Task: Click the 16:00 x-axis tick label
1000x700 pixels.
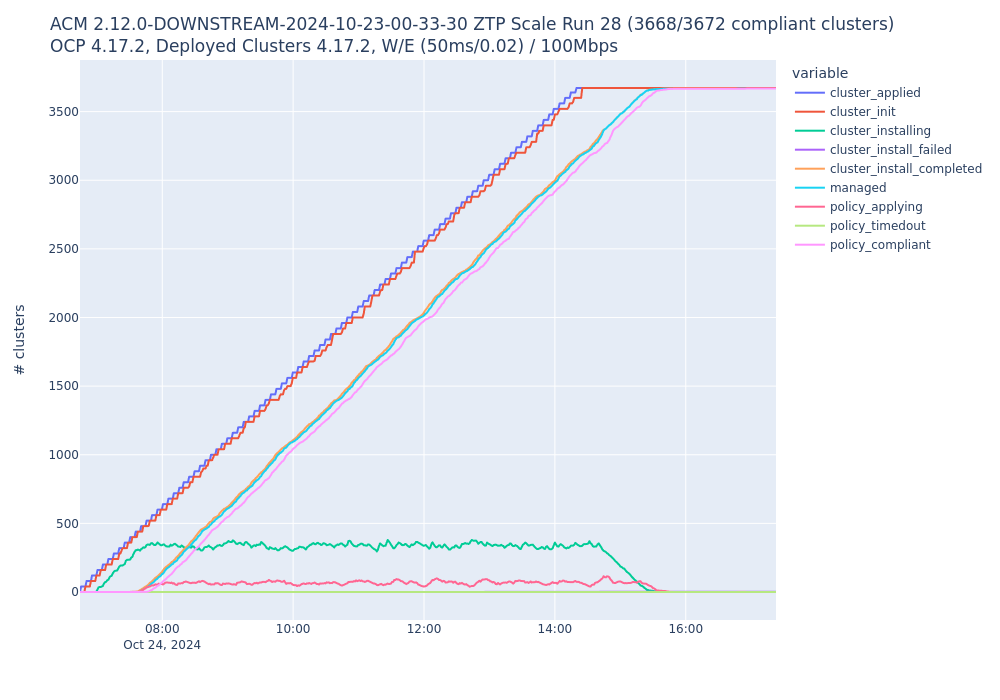Action: click(x=686, y=629)
